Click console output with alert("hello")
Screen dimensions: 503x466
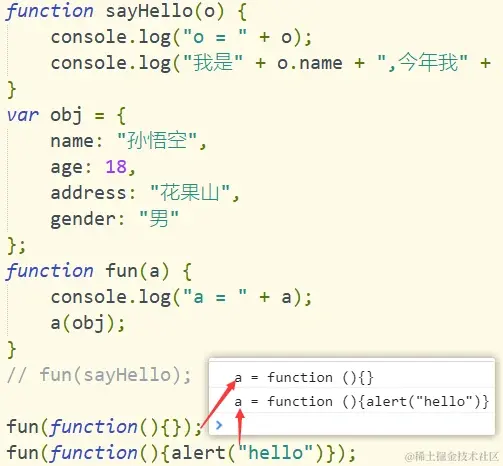pos(362,401)
